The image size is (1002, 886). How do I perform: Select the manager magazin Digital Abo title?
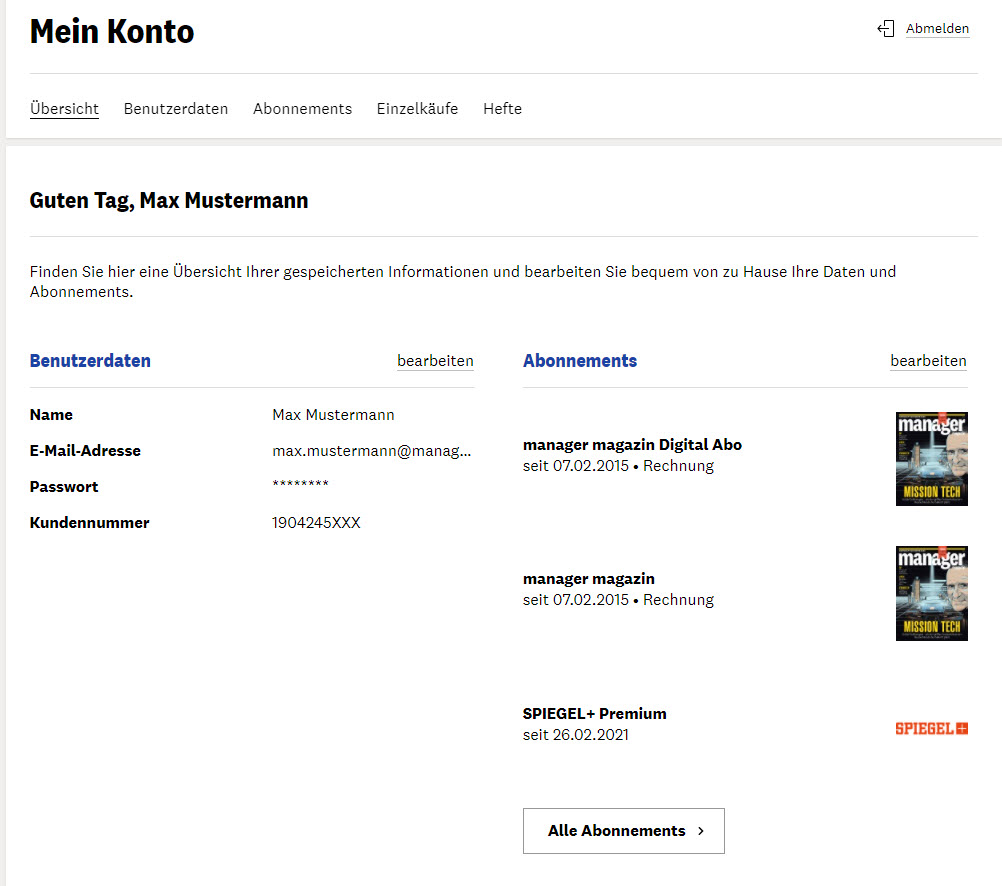coord(632,445)
